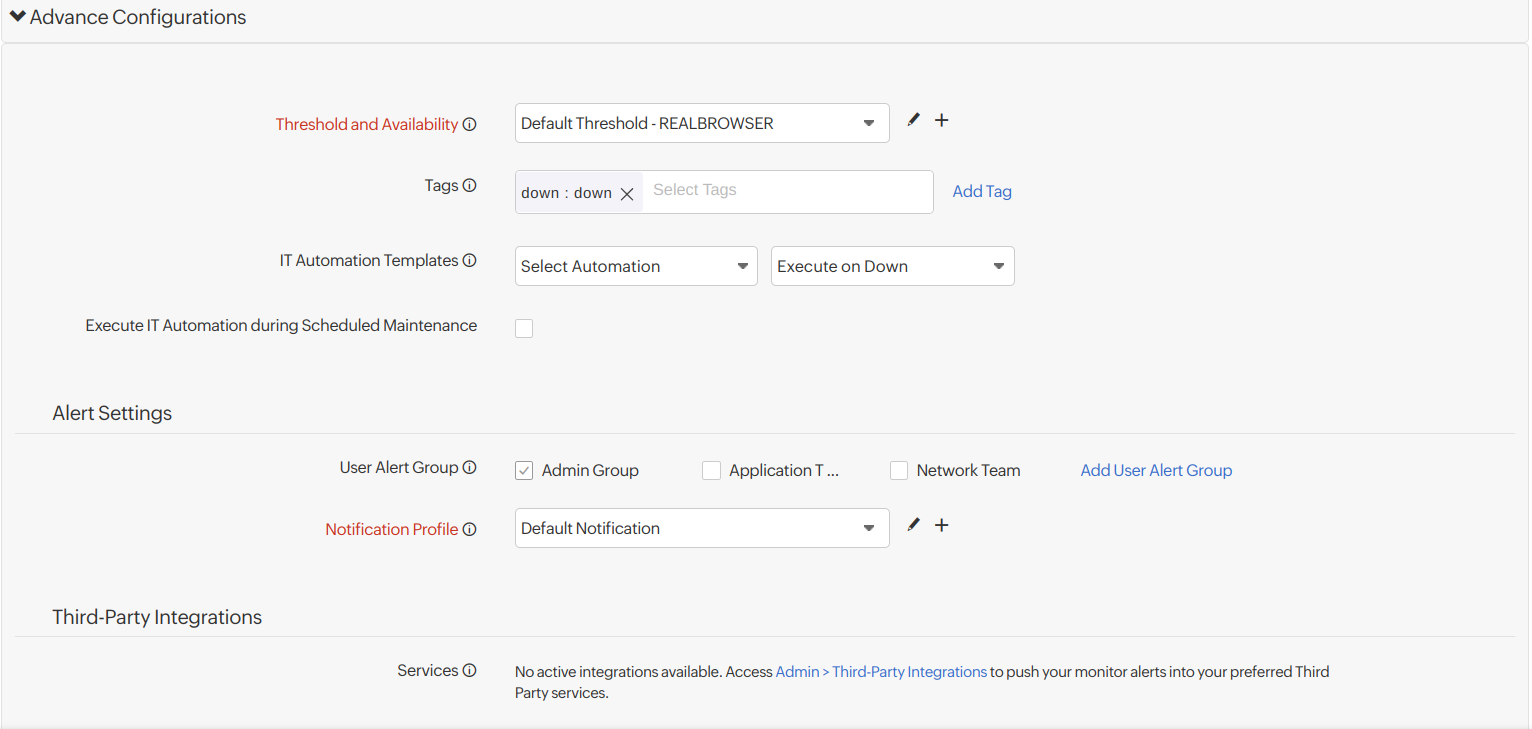Uncheck the Admin Group checkbox

point(524,470)
